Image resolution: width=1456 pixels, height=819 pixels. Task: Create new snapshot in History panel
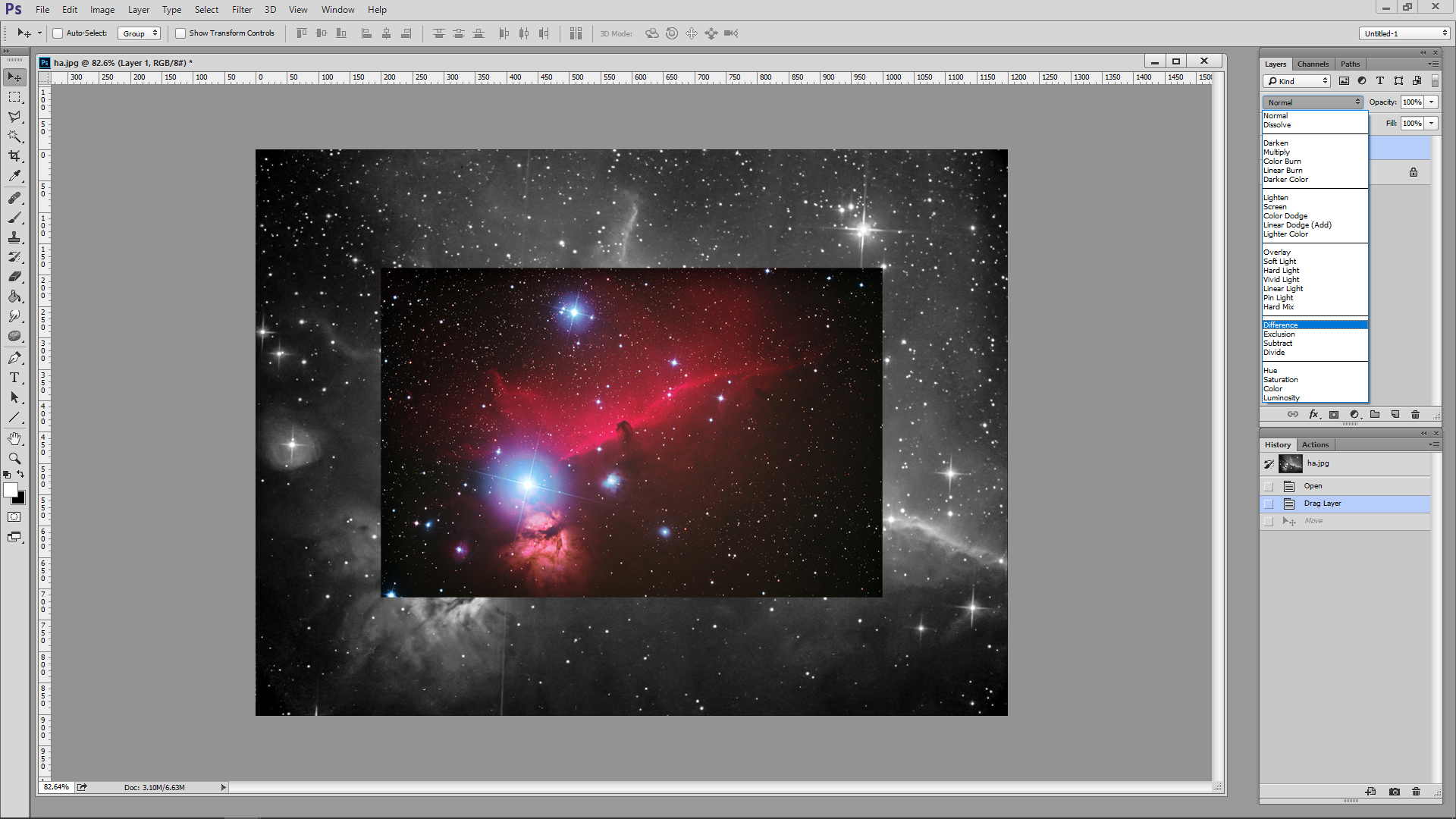(1395, 792)
